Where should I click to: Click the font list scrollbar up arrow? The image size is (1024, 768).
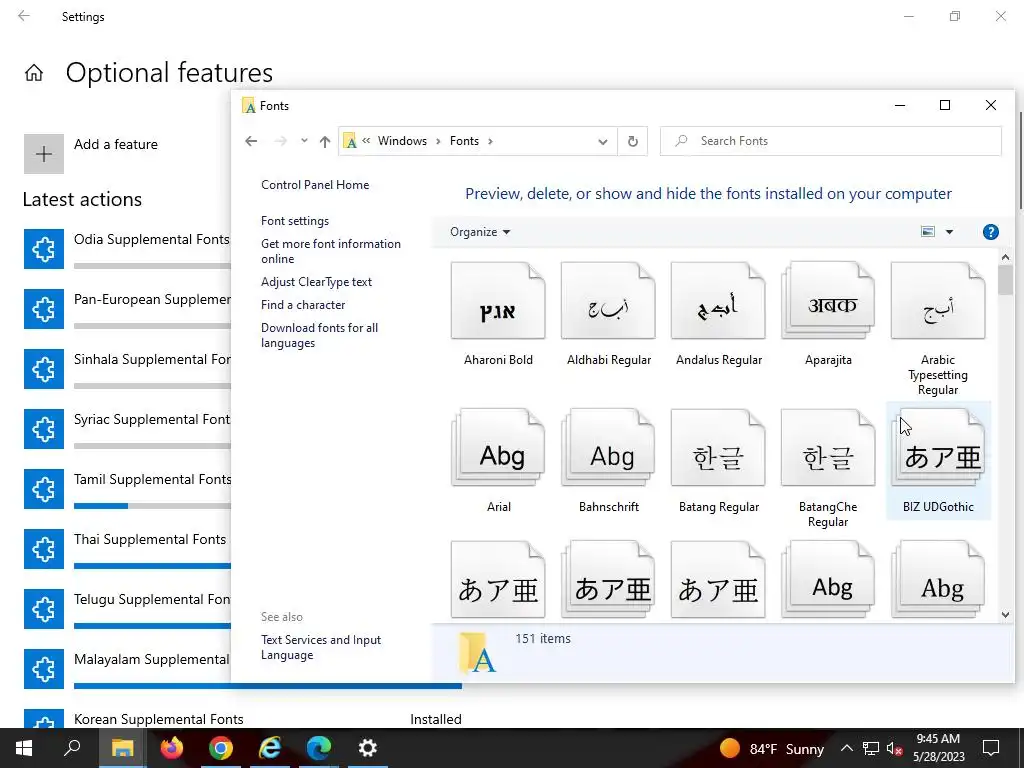tap(1005, 258)
